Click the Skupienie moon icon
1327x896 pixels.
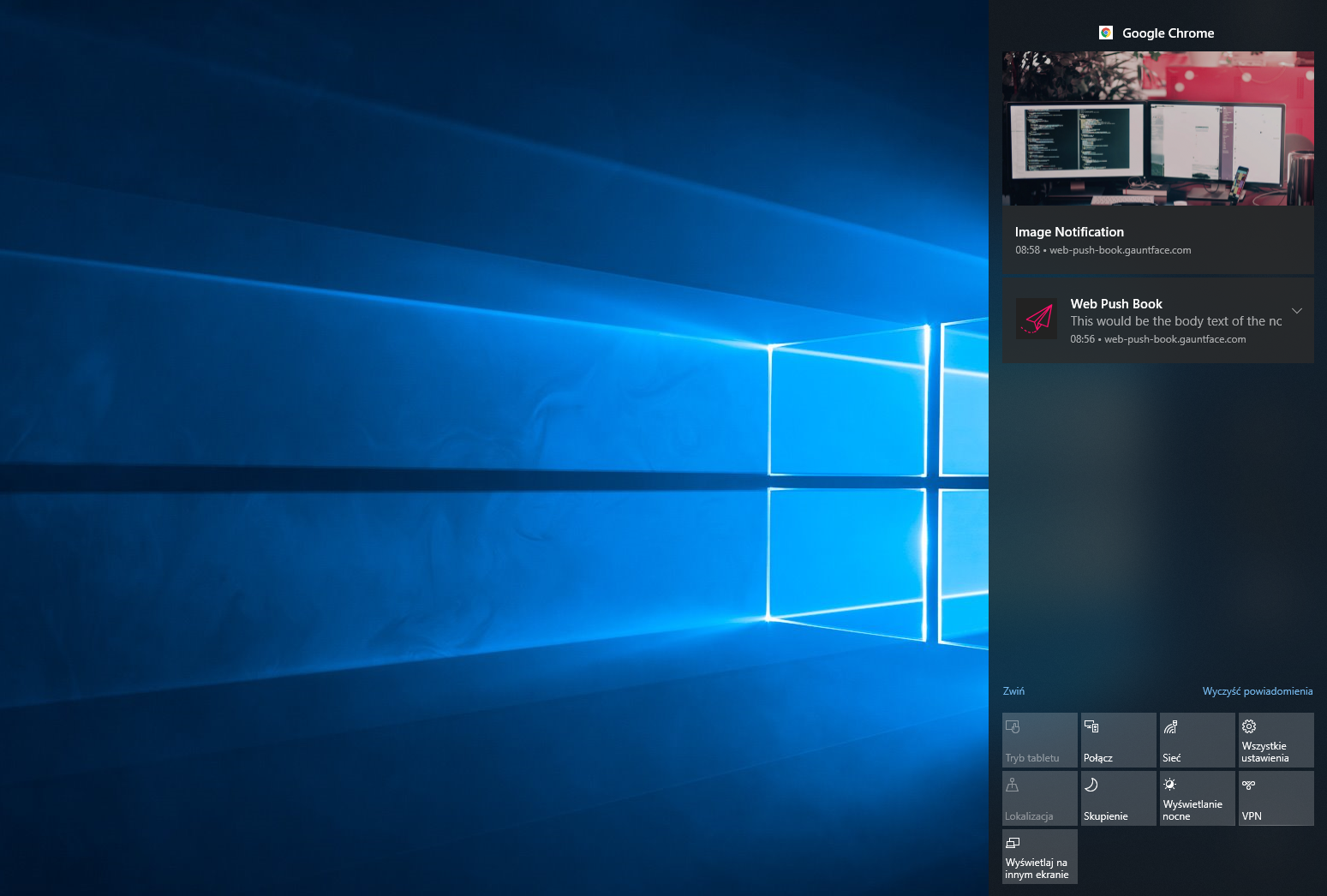(1091, 785)
